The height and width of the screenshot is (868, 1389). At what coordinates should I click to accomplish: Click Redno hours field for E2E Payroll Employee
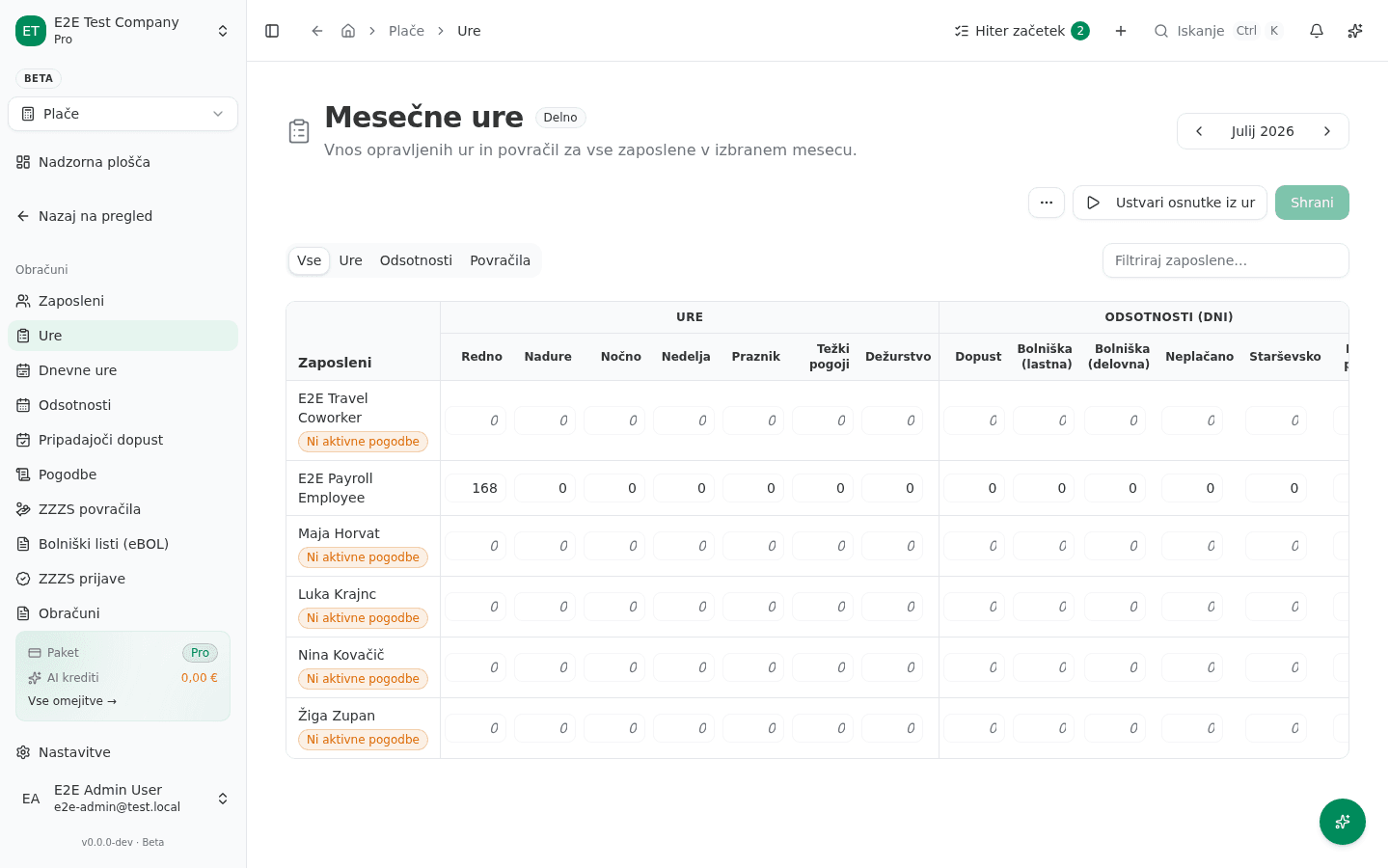pos(476,488)
